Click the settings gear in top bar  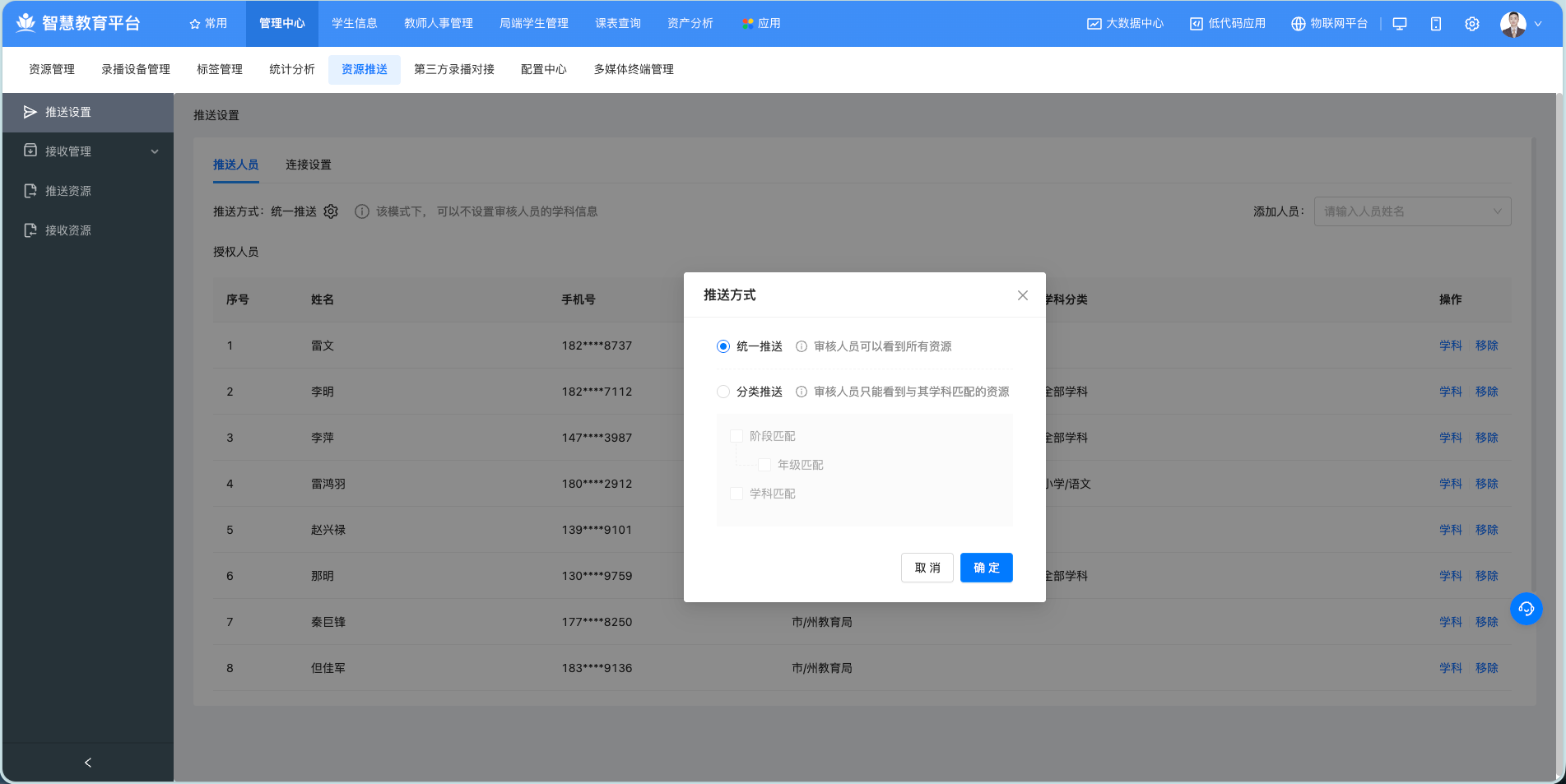(1471, 24)
